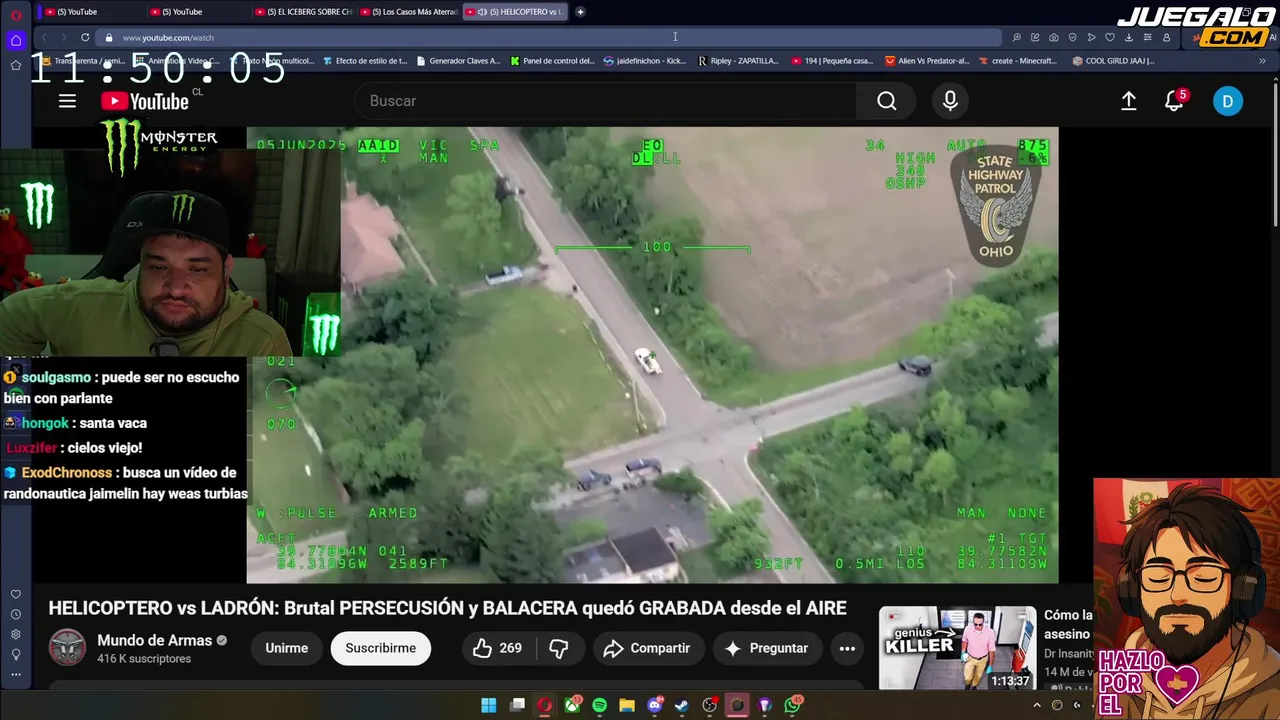Join channel with Unirme button
Image resolution: width=1280 pixels, height=720 pixels.
coord(287,648)
